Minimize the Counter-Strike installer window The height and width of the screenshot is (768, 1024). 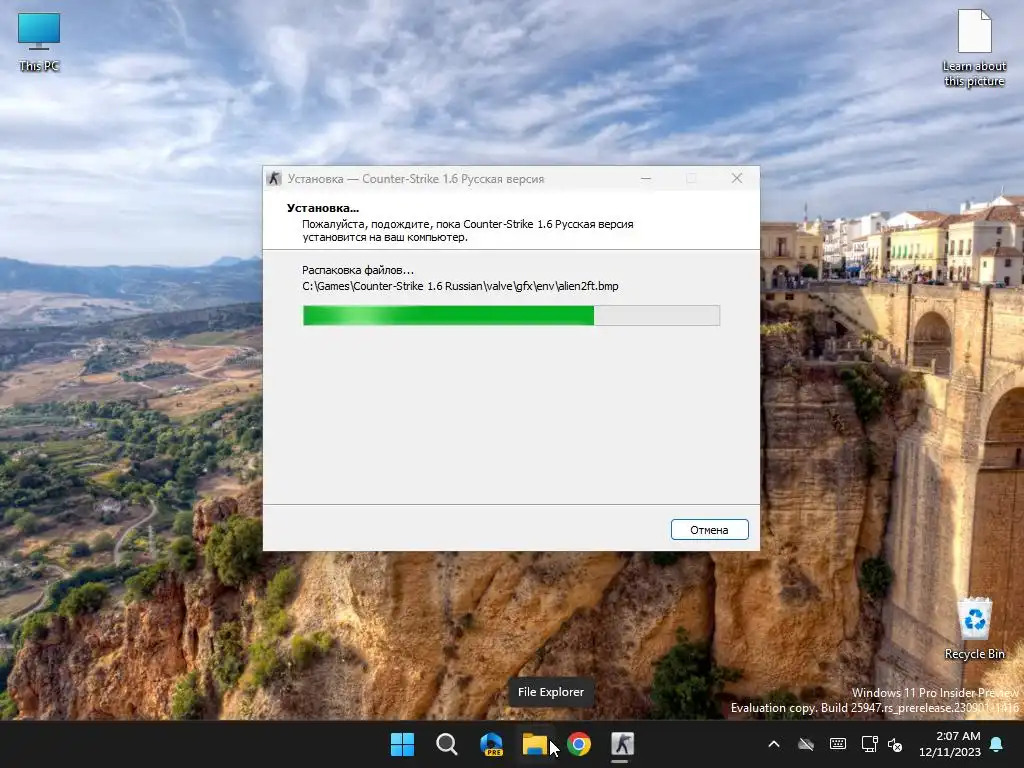click(646, 178)
